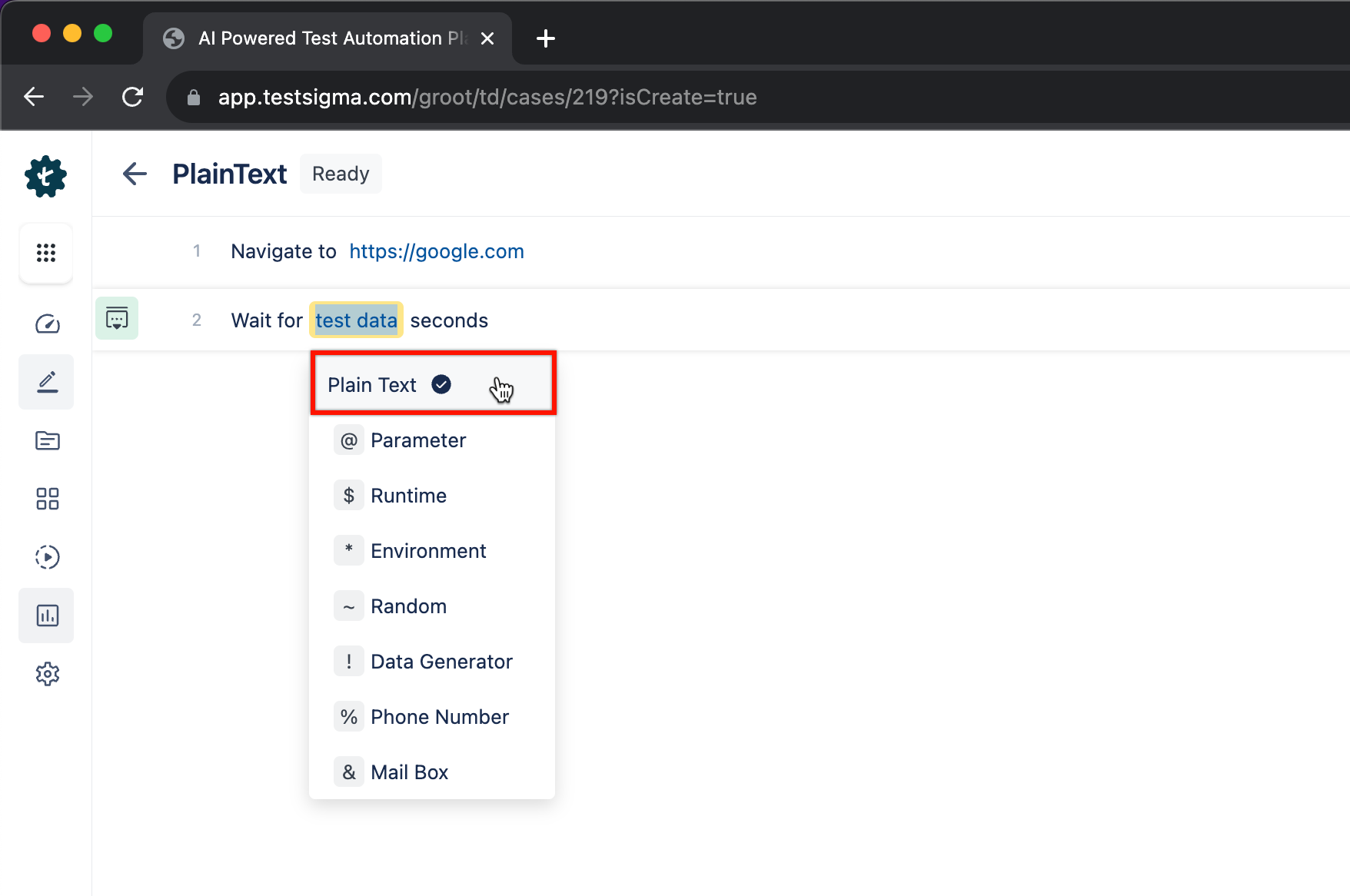The width and height of the screenshot is (1350, 896).
Task: Choose Plain Text data type
Action: [x=433, y=384]
